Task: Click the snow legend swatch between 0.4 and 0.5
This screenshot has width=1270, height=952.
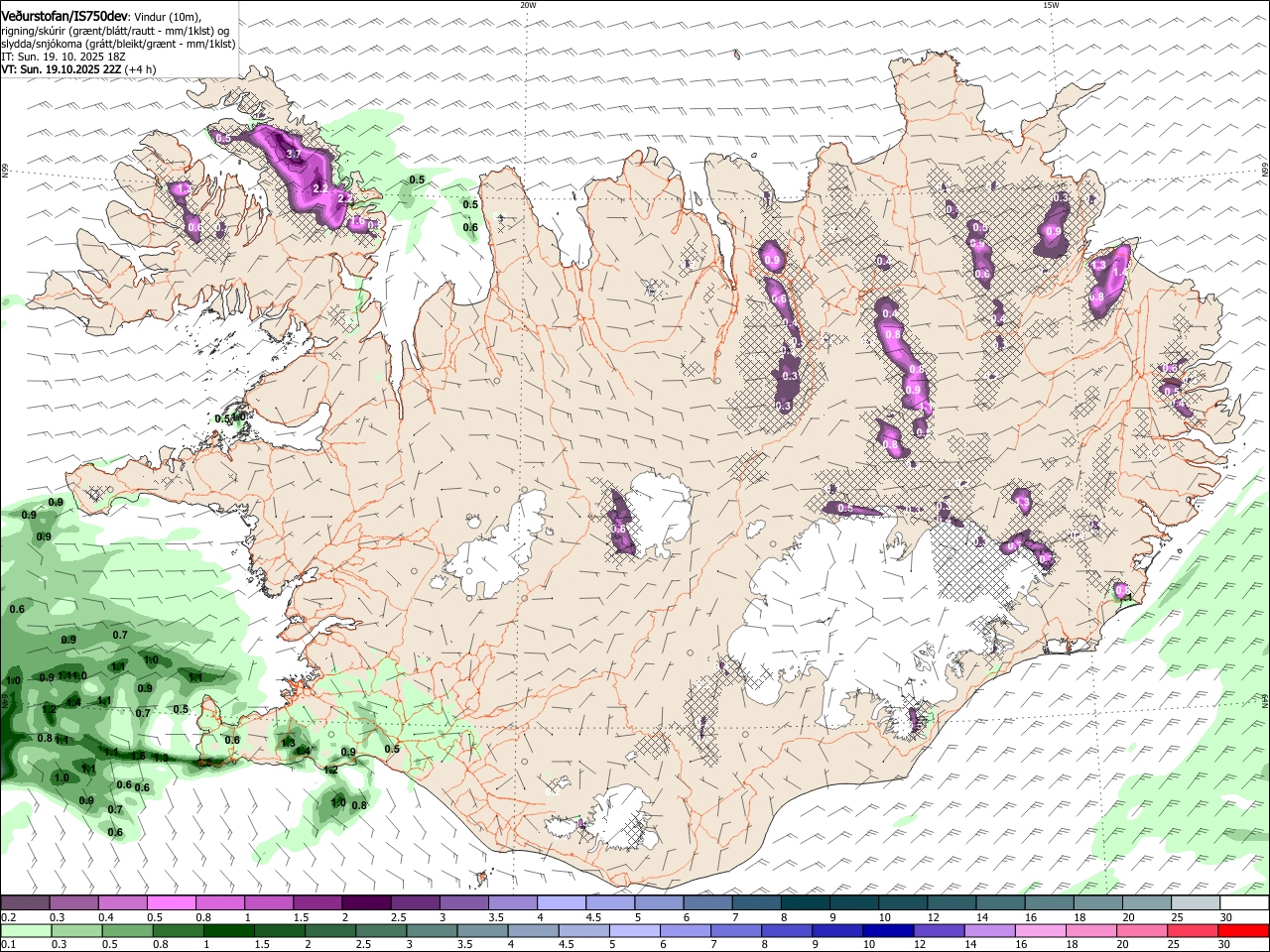Action: point(122,902)
